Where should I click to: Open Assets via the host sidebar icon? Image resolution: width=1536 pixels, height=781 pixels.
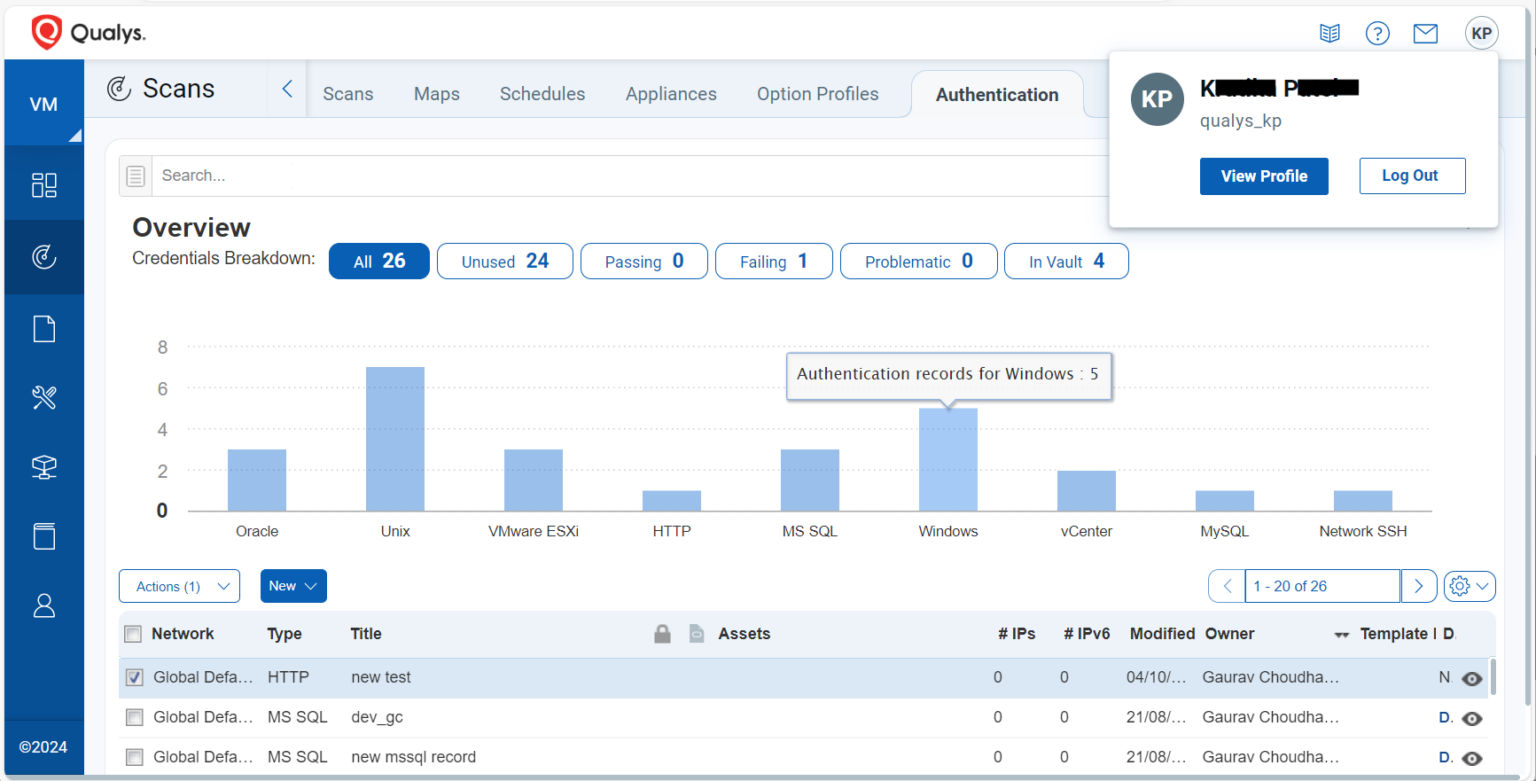pyautogui.click(x=44, y=466)
